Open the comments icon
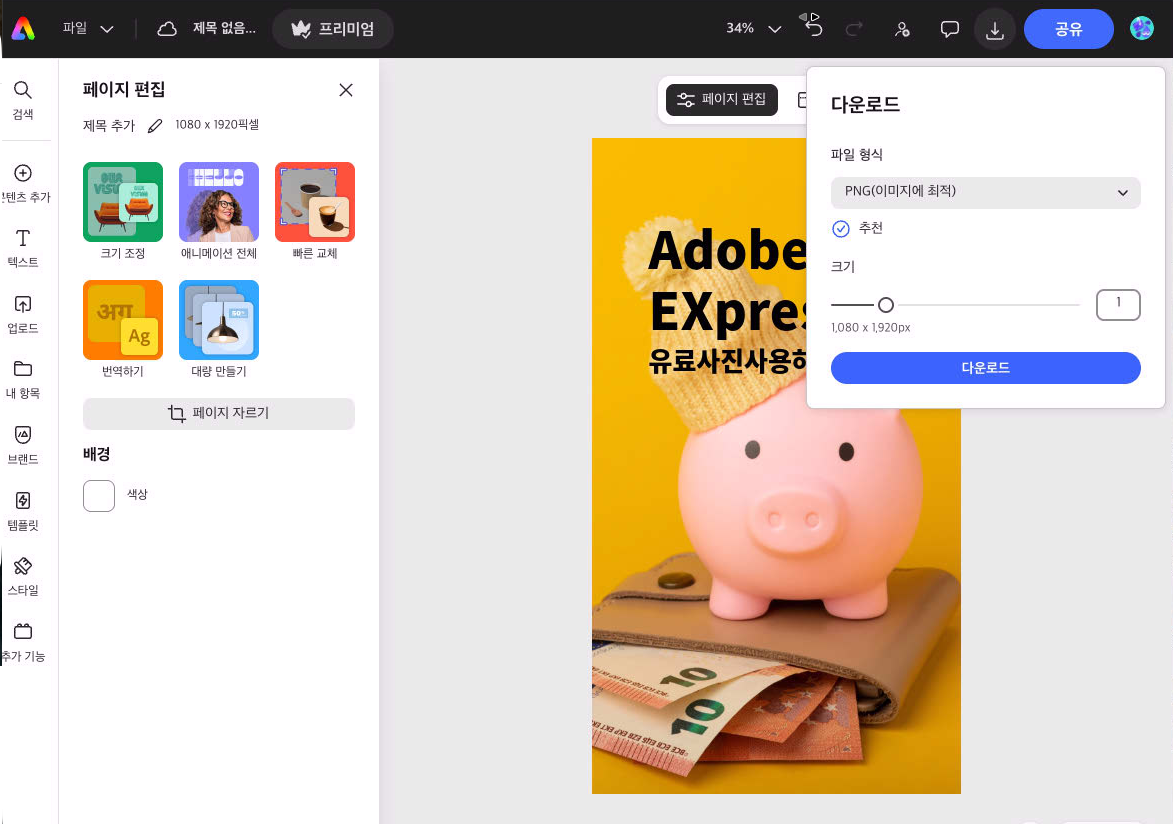The image size is (1173, 824). coord(949,29)
